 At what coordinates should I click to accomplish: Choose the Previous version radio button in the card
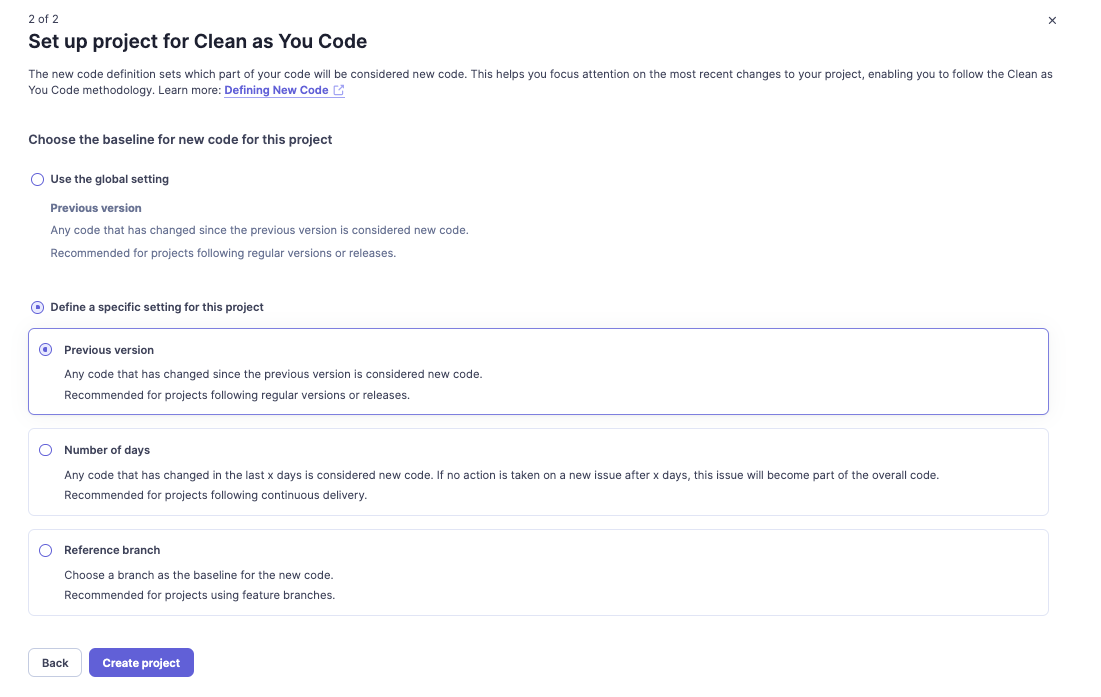tap(45, 350)
